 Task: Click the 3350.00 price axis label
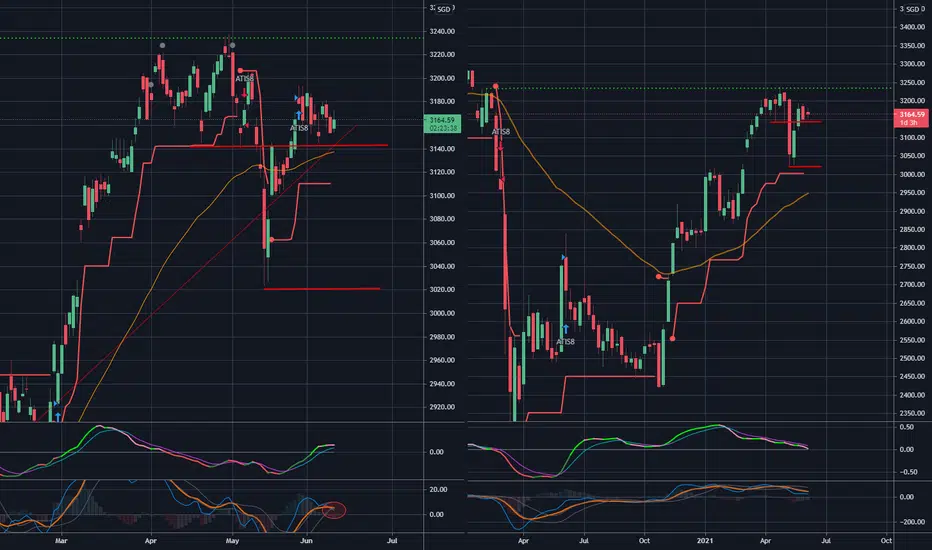tap(912, 46)
